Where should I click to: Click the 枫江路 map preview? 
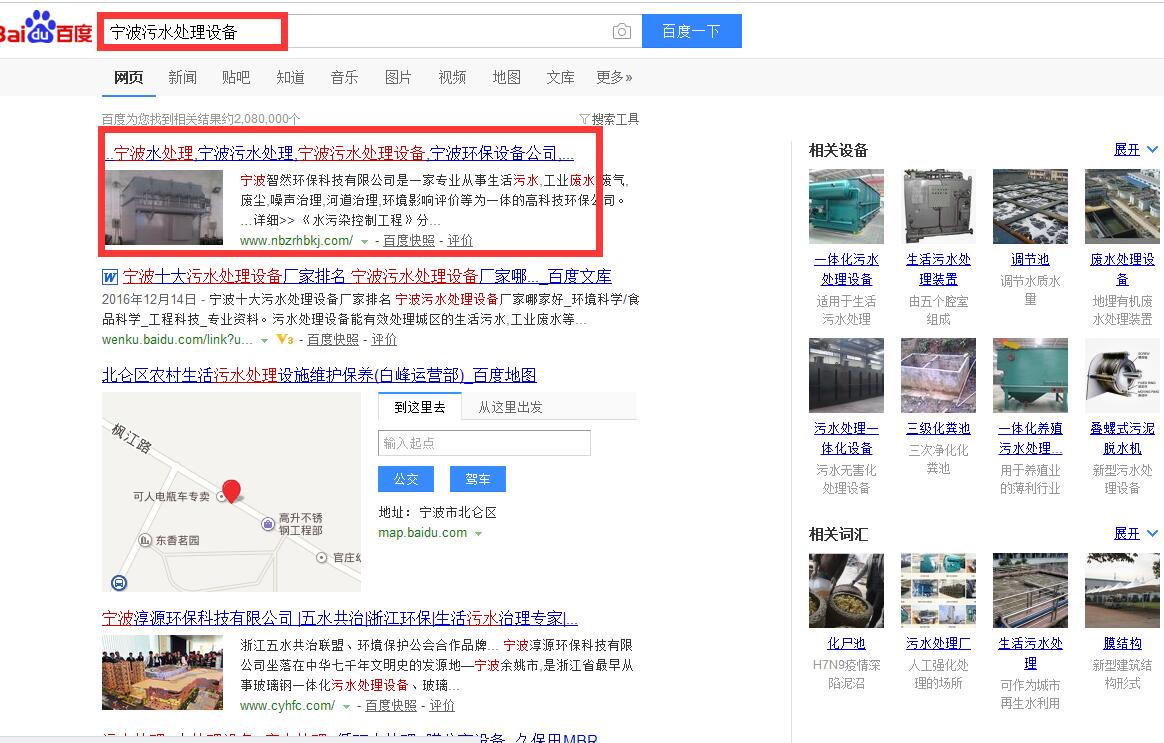tap(232, 491)
